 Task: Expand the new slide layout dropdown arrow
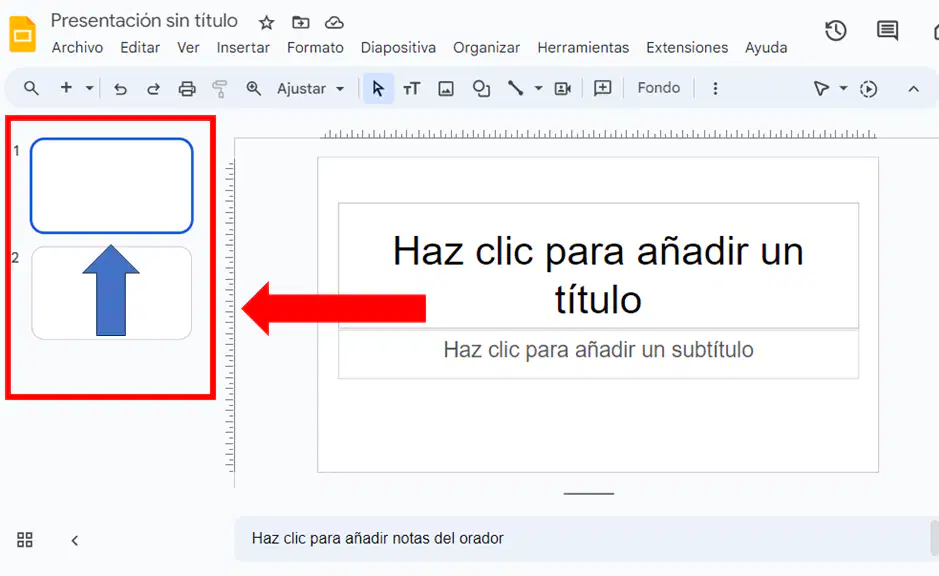(x=89, y=88)
